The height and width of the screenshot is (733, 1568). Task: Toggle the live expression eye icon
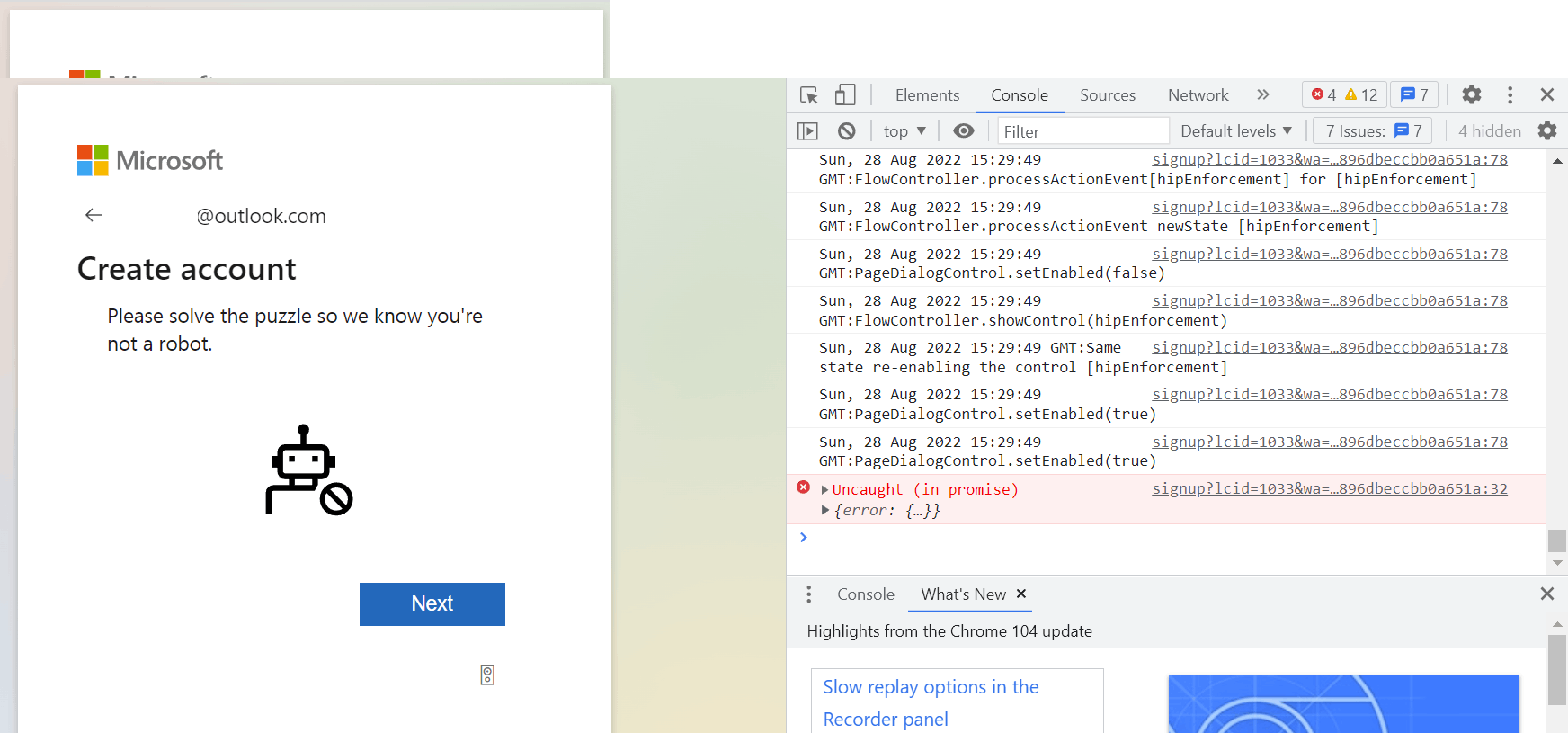coord(964,131)
